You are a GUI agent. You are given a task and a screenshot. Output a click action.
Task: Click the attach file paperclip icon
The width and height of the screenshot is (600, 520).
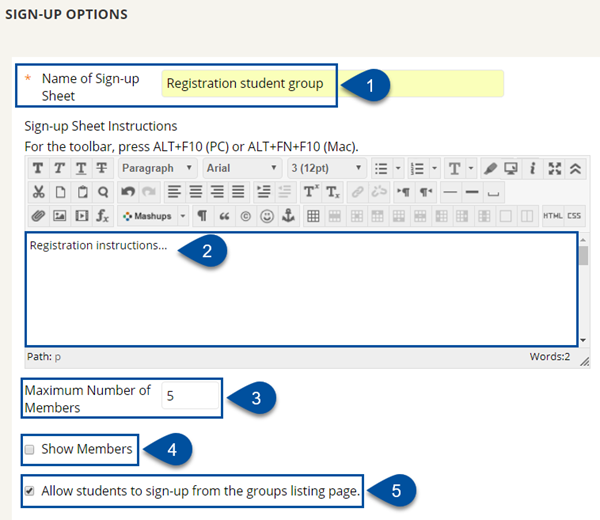(38, 216)
